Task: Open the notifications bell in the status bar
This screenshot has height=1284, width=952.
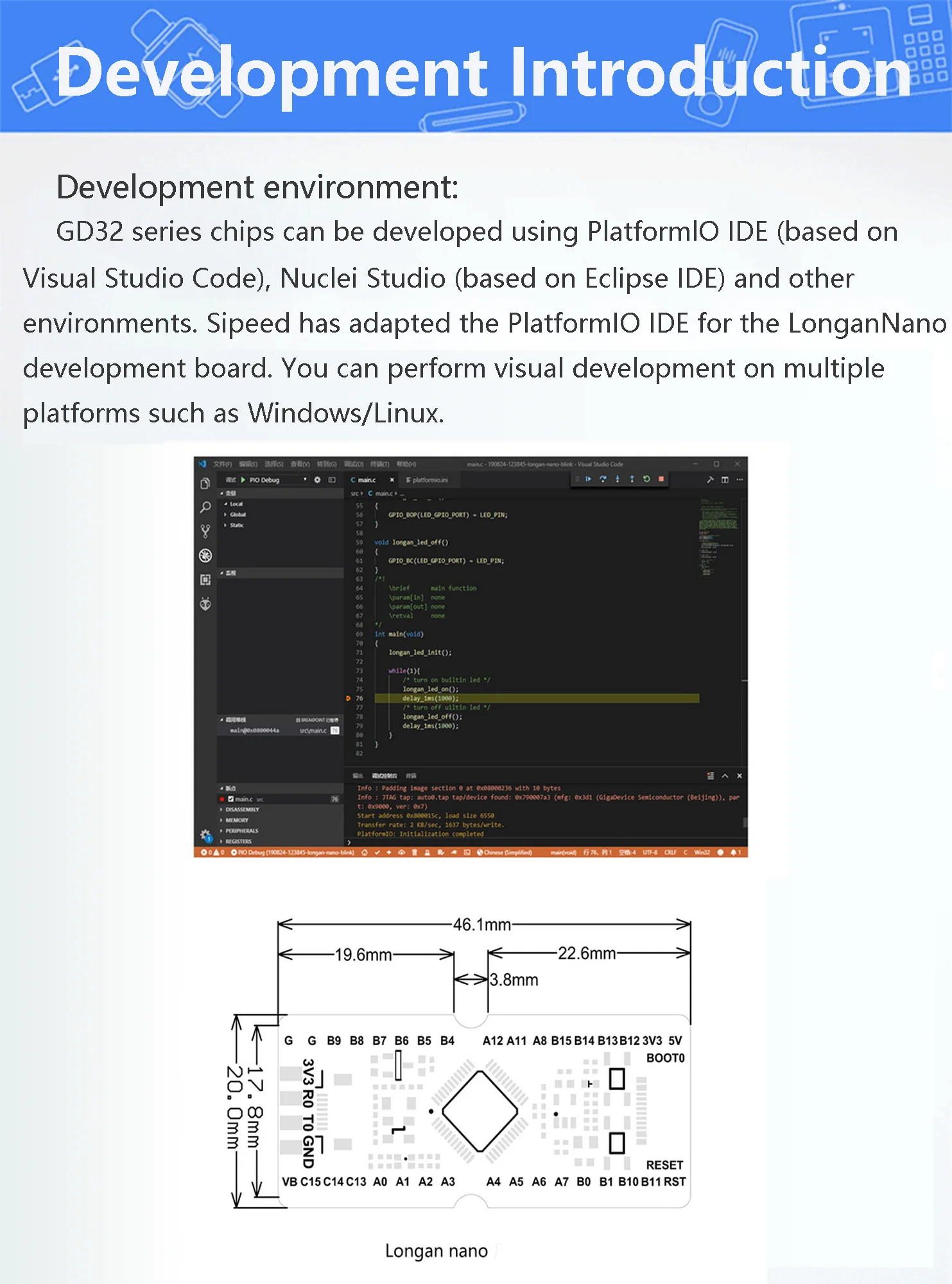Action: click(736, 853)
